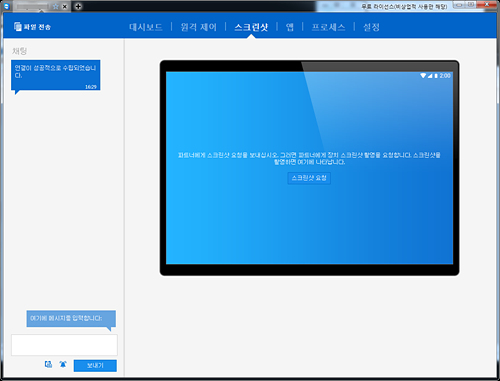Open the 앱 tab
Image resolution: width=500 pixels, height=381 pixels.
point(290,27)
